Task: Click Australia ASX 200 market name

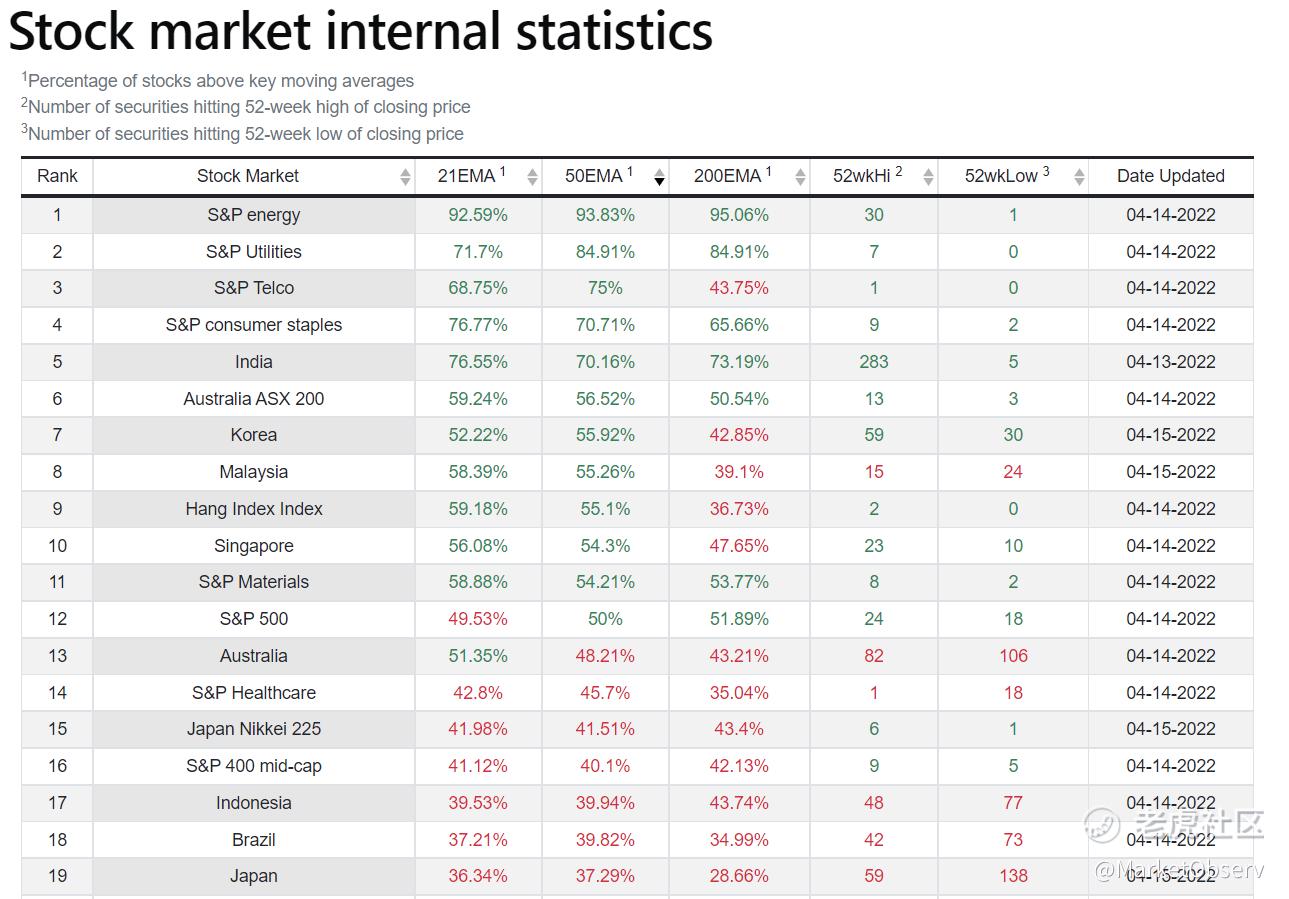Action: pos(254,399)
